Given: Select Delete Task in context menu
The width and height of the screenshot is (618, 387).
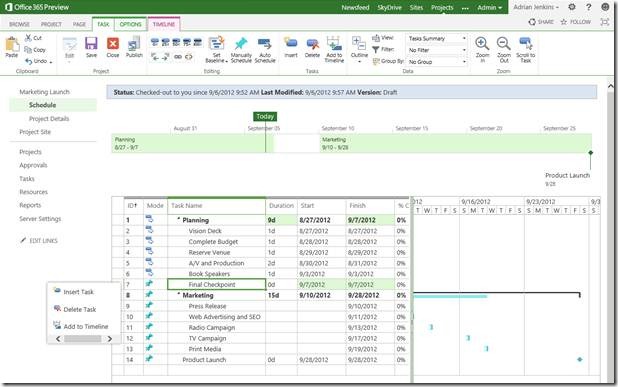Looking at the screenshot, I should (80, 309).
